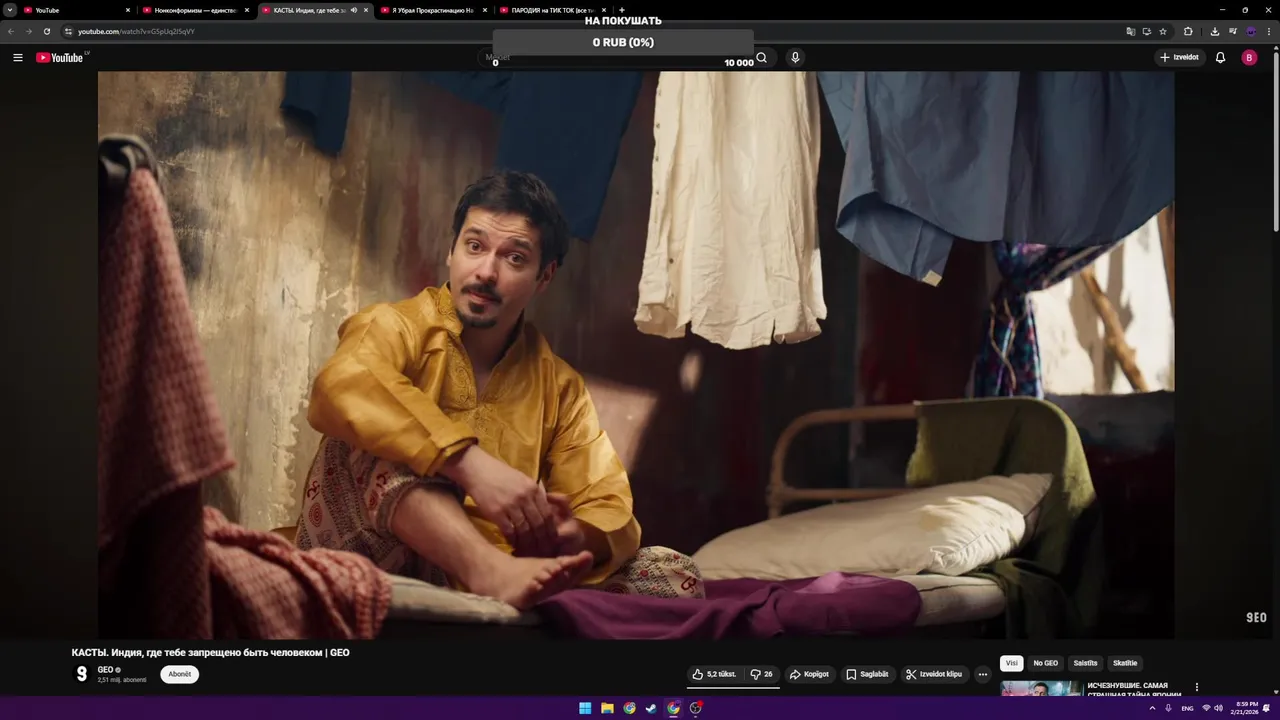
Task: Select the Visi filter chip
Action: coord(1011,663)
